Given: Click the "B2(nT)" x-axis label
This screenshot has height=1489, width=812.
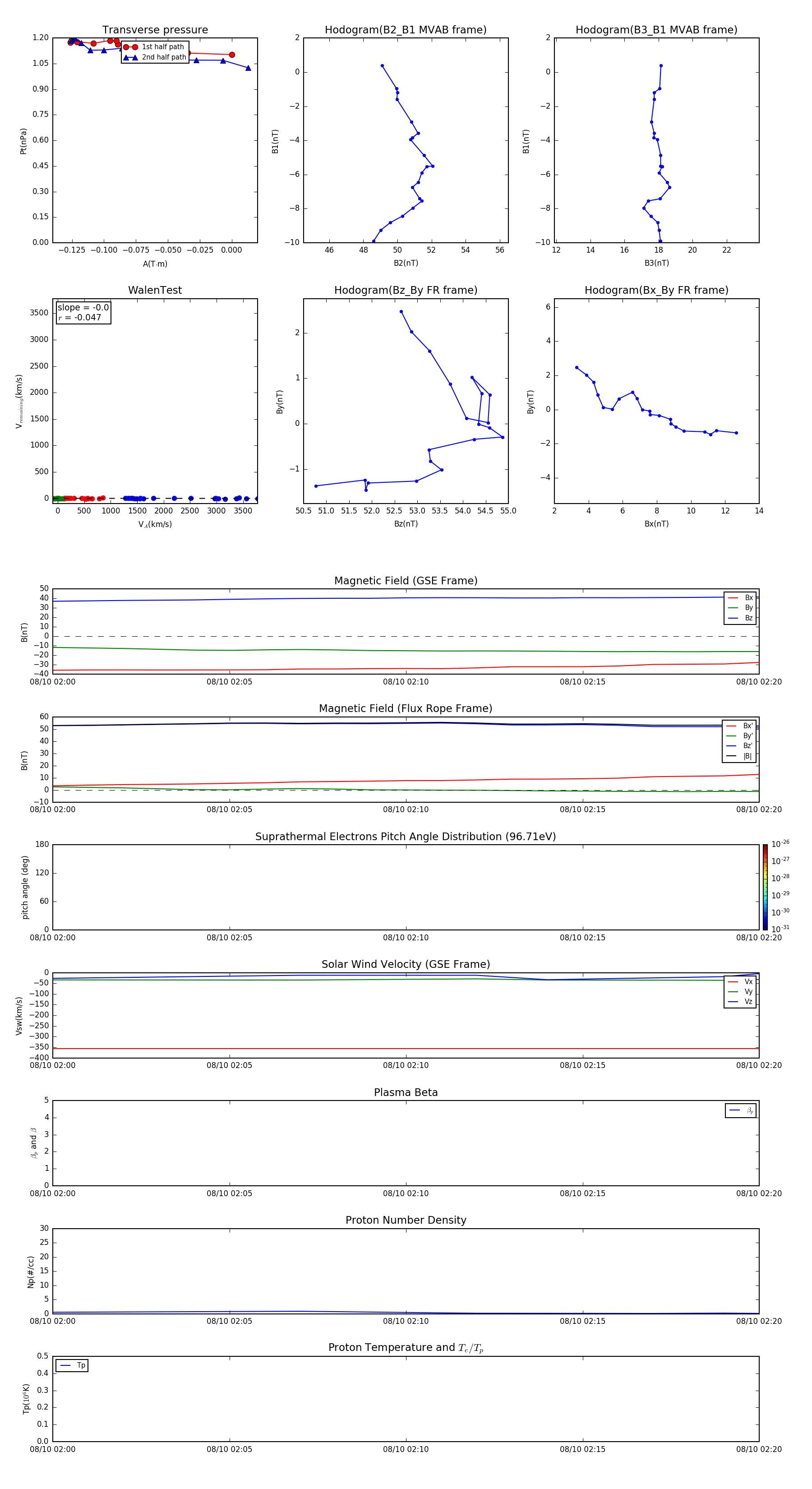Looking at the screenshot, I should tap(406, 263).
